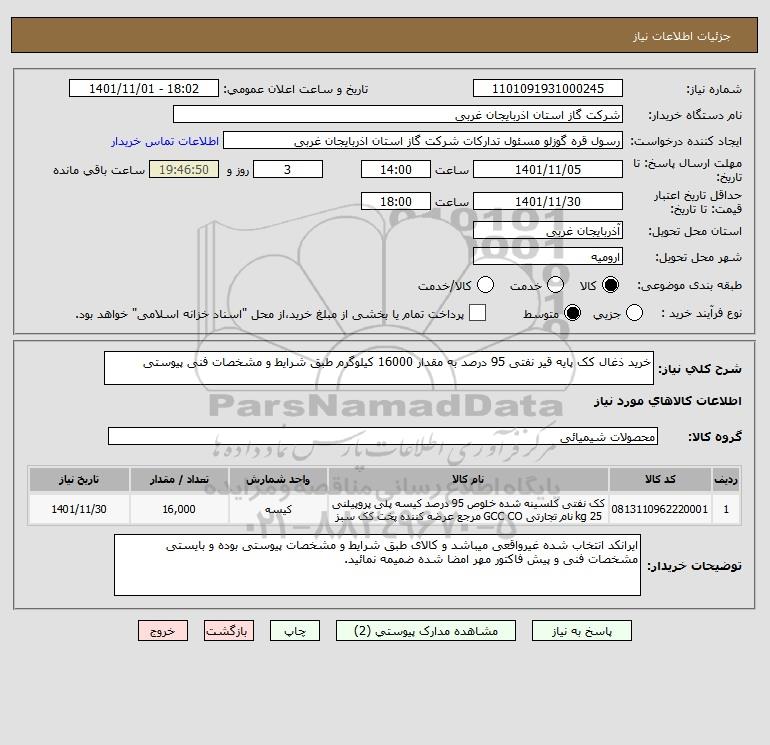Click the 18:00 validity time field

[x=396, y=201]
